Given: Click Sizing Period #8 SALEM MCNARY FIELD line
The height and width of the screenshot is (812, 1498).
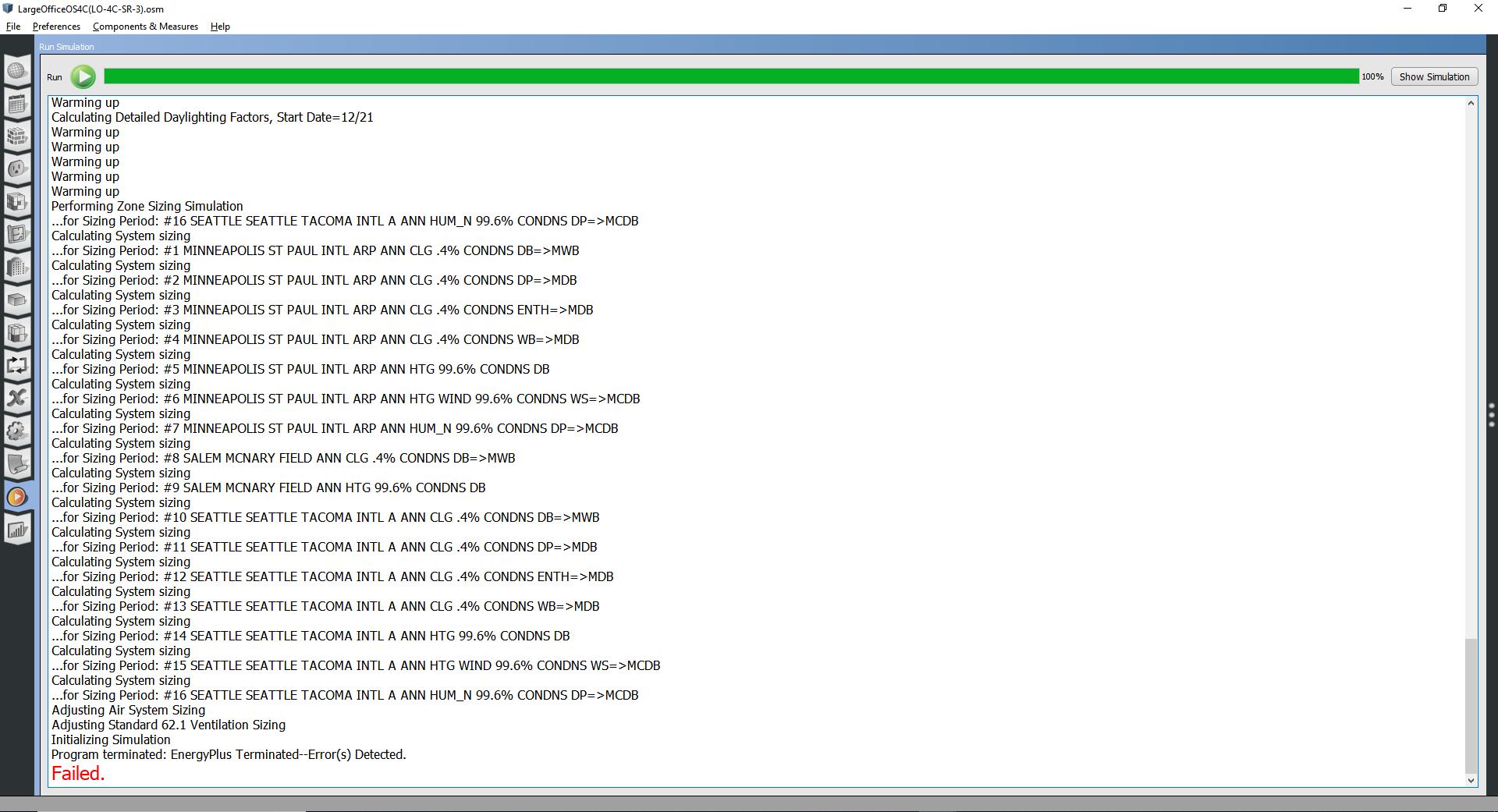Looking at the screenshot, I should [x=283, y=458].
